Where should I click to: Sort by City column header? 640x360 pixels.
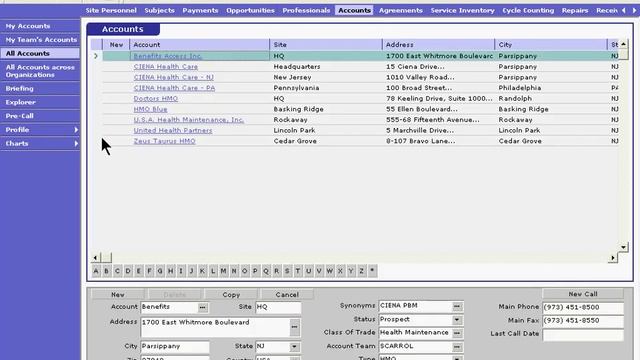[x=551, y=44]
